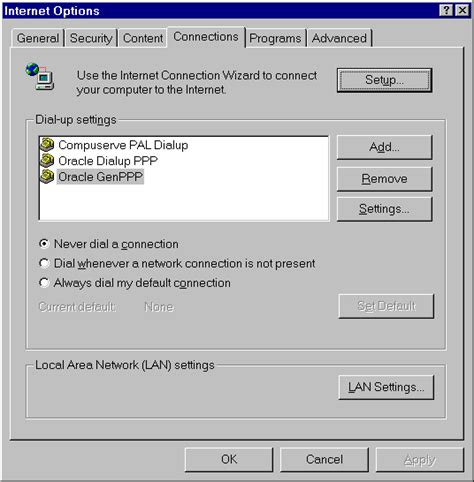The height and width of the screenshot is (482, 474).
Task: Click Add... to create a dial-up entry
Action: coord(384,147)
